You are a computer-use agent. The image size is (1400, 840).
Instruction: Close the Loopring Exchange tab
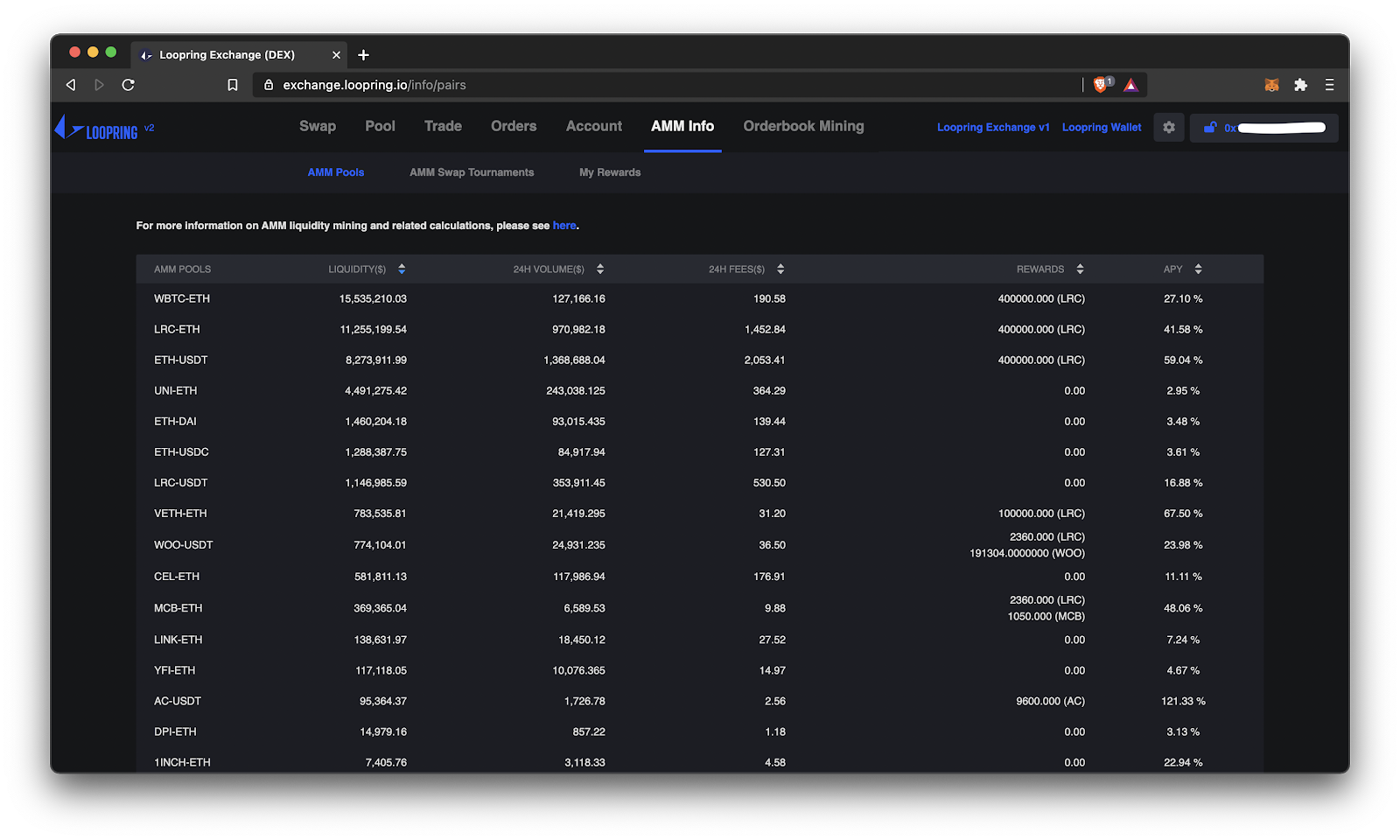tap(336, 55)
